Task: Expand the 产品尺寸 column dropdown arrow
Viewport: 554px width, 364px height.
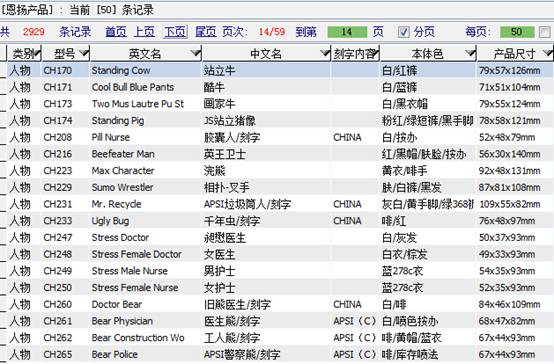Action: pos(548,53)
